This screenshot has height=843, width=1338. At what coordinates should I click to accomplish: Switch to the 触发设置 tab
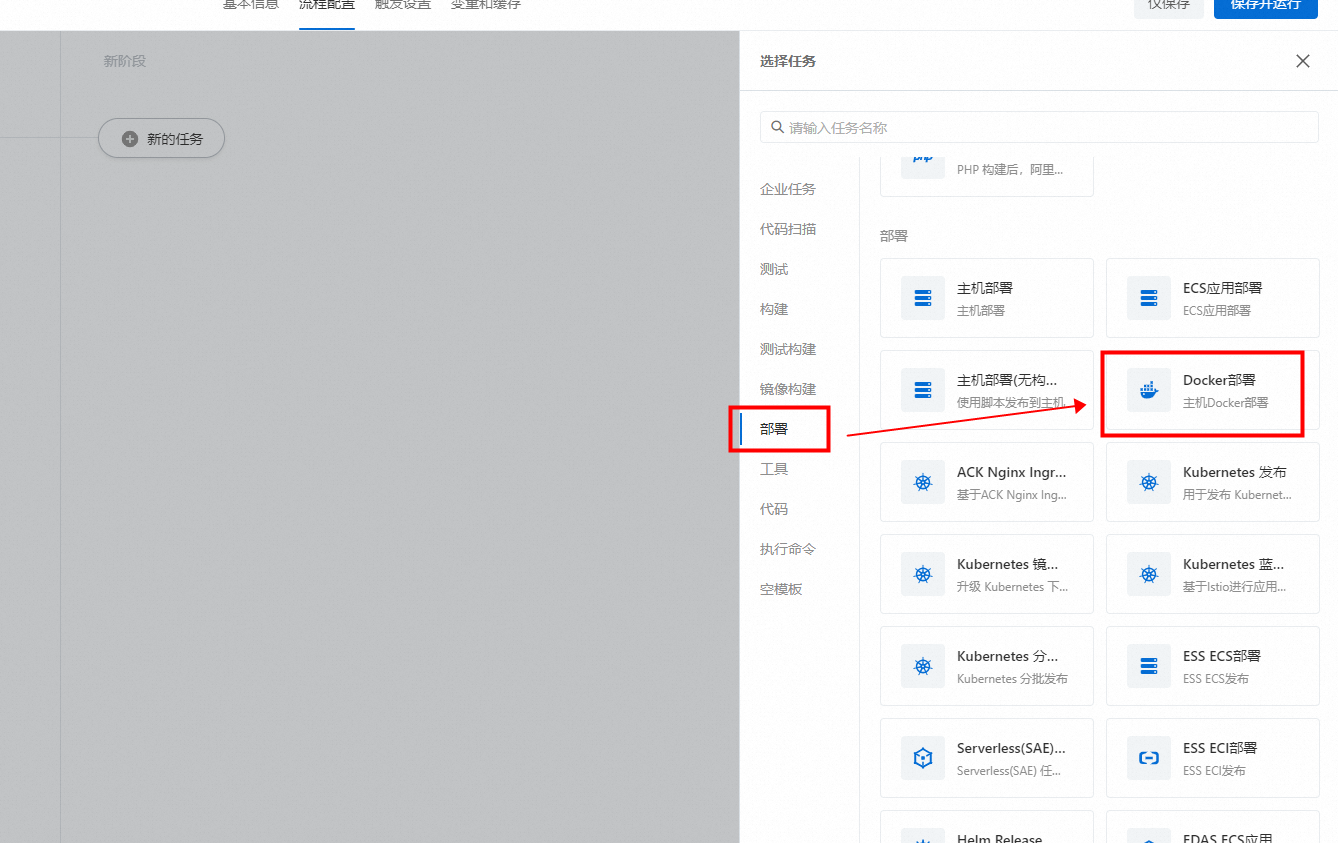coord(403,5)
